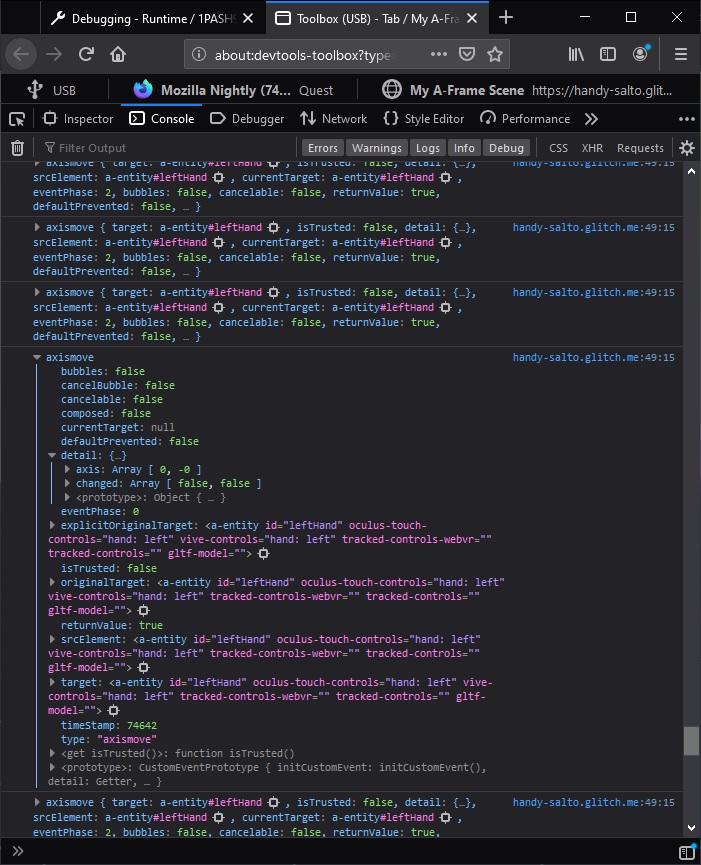
Task: Open console settings gear icon
Action: coord(687,148)
